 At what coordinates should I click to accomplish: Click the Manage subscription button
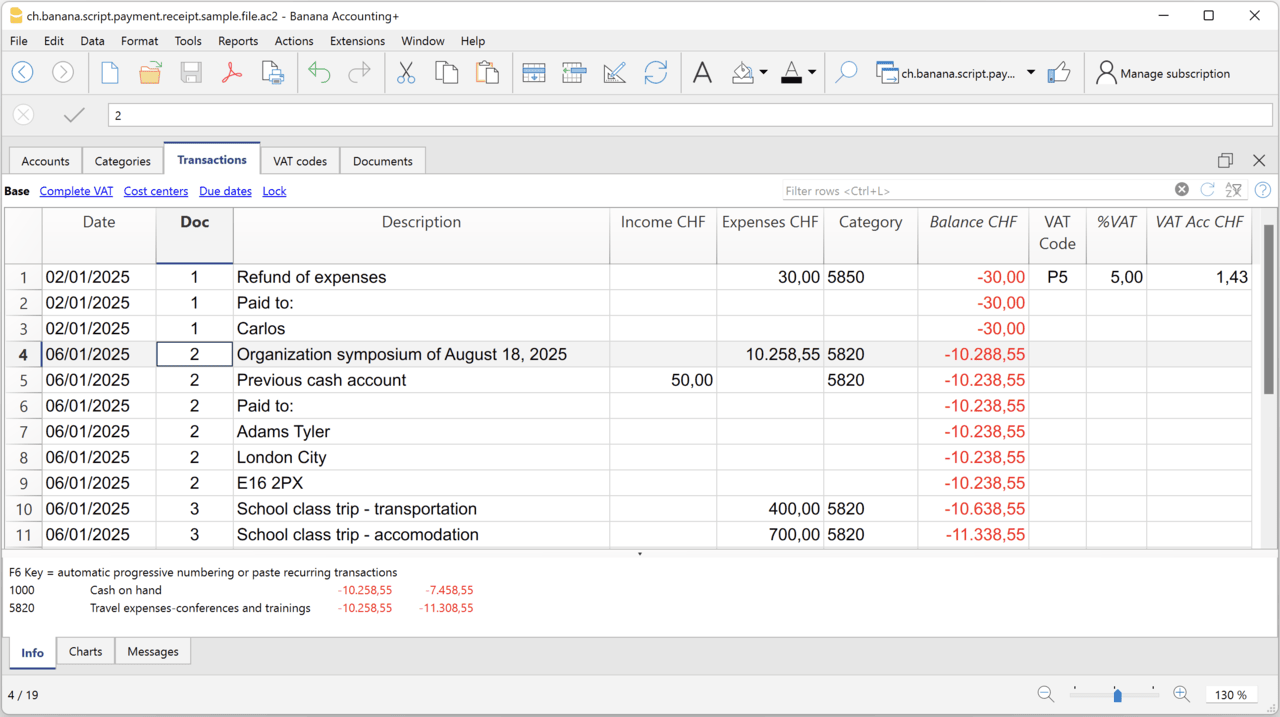pos(1163,73)
